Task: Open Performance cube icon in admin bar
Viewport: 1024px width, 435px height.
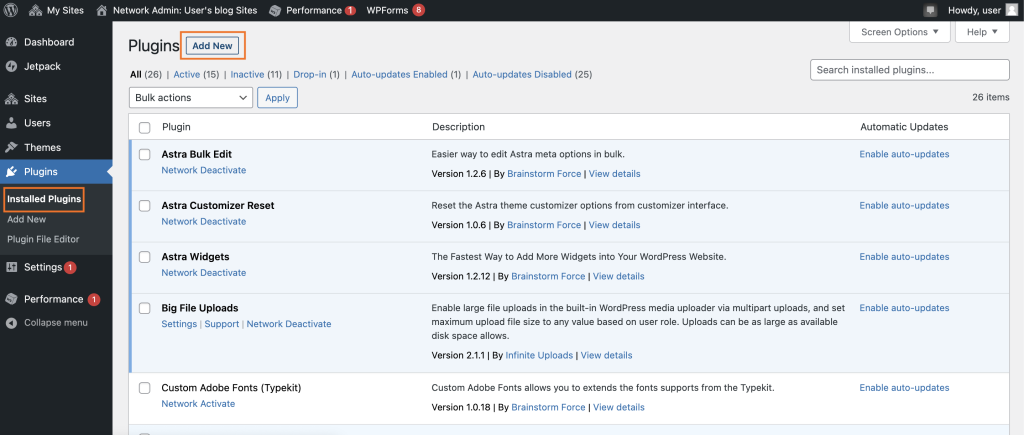Action: 276,10
